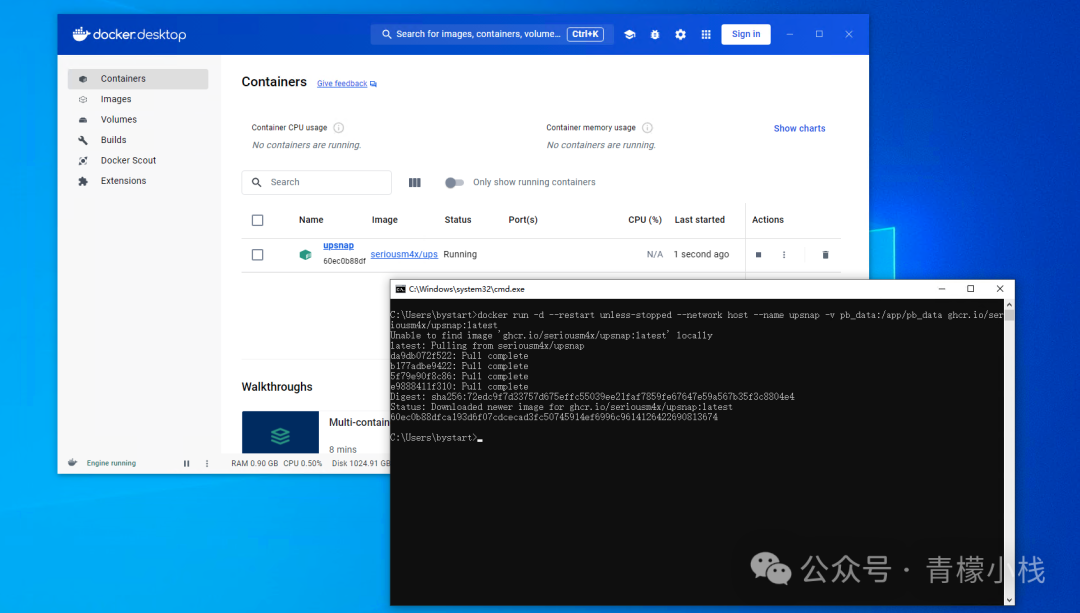Click the Show charts link
Image resolution: width=1080 pixels, height=613 pixels.
point(799,128)
